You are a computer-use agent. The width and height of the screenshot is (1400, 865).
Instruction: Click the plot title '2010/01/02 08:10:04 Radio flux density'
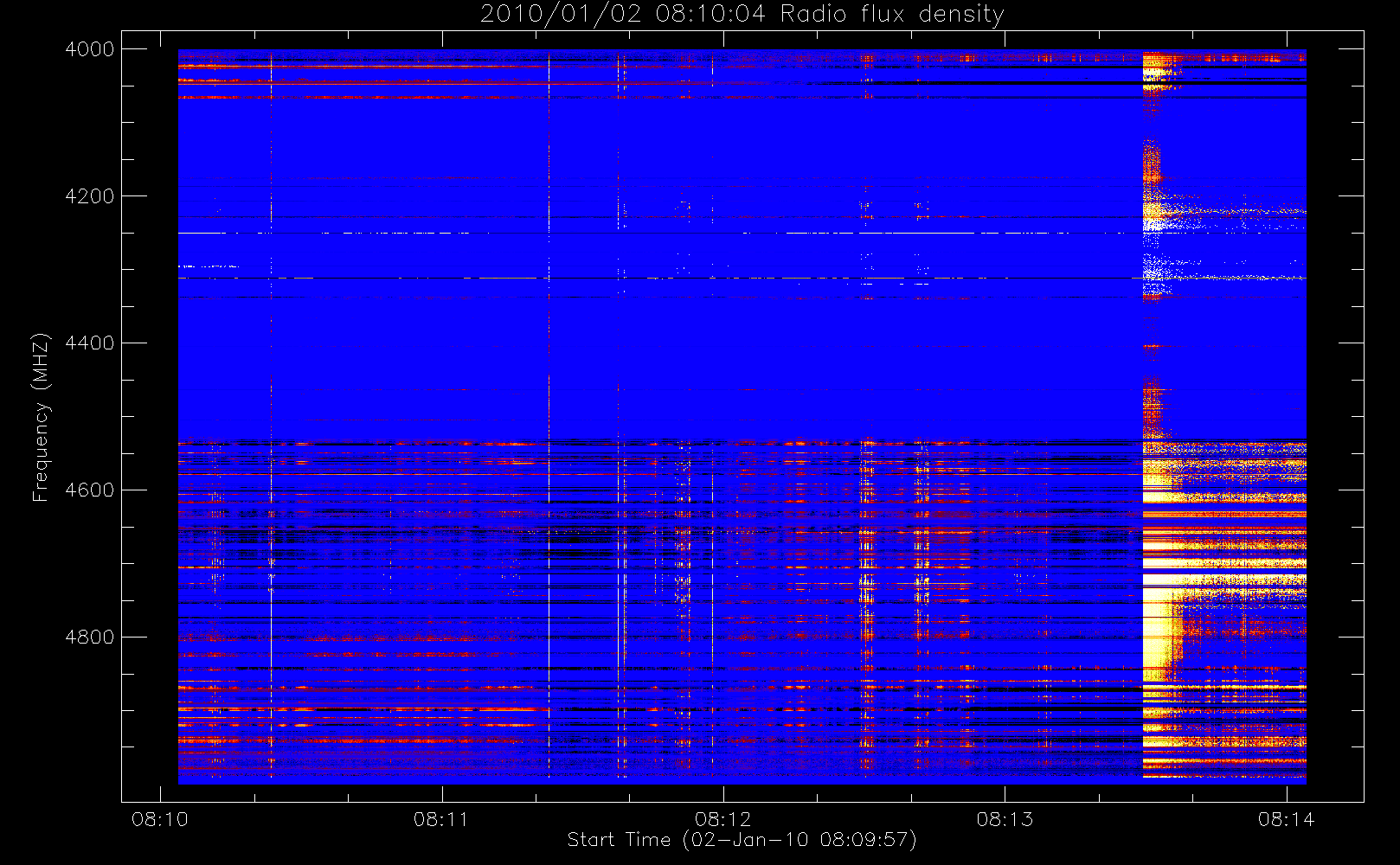click(x=742, y=15)
